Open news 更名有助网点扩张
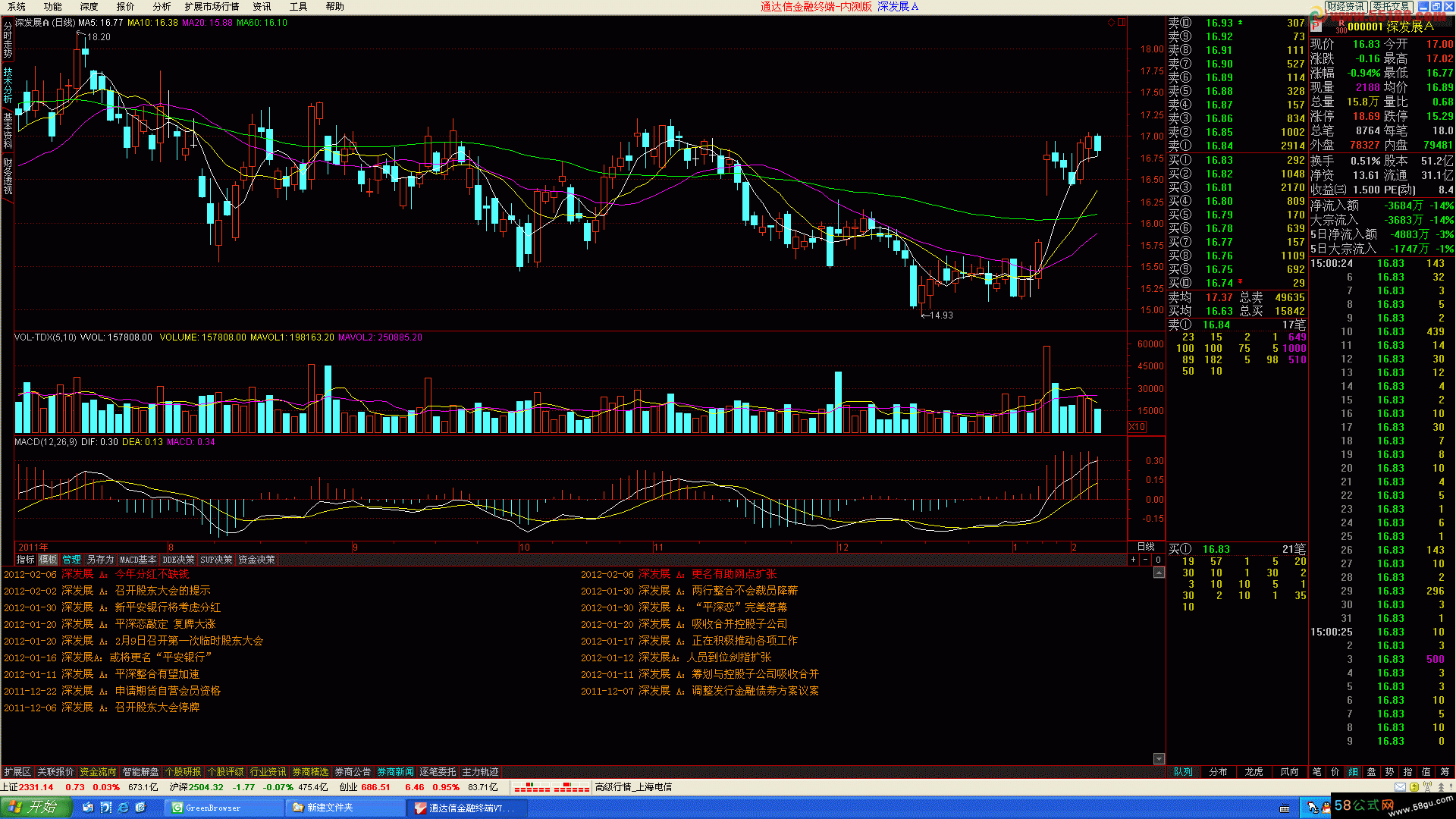 point(734,574)
